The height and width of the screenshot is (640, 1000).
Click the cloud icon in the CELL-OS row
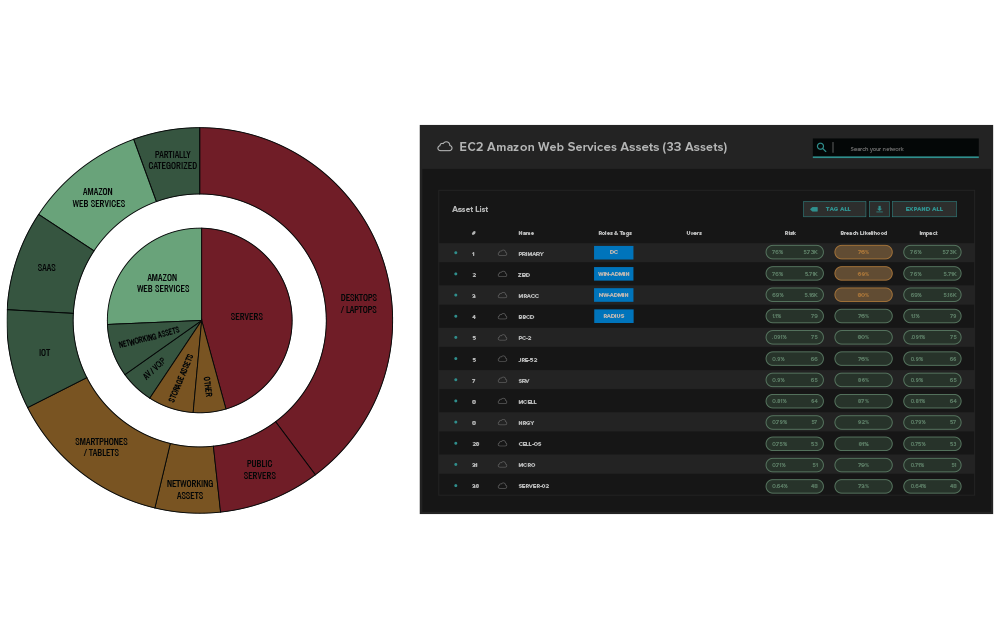pos(503,443)
